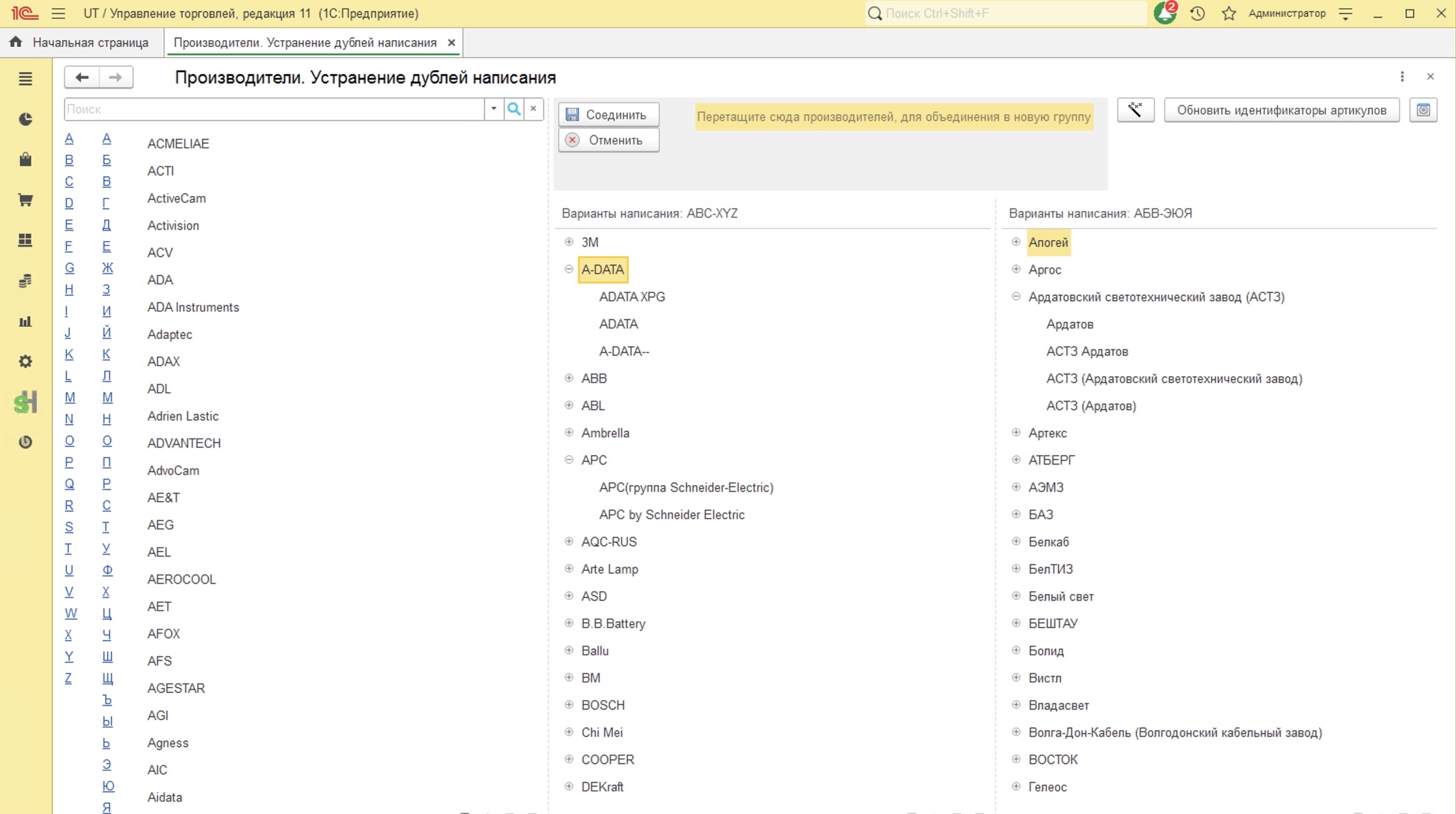Open the settings gear in sidebar
The width and height of the screenshot is (1456, 814).
pyautogui.click(x=25, y=361)
